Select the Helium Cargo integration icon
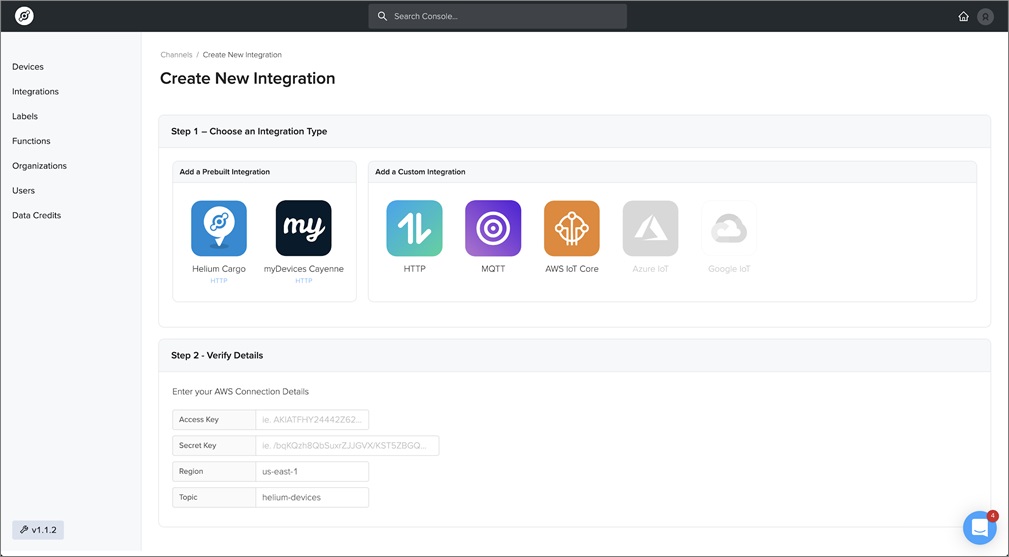 (219, 228)
